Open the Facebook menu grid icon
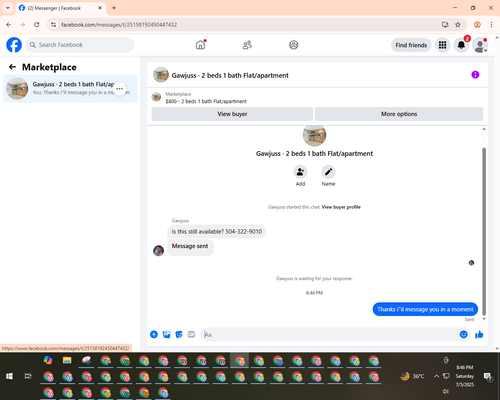This screenshot has height=400, width=500. pos(442,45)
